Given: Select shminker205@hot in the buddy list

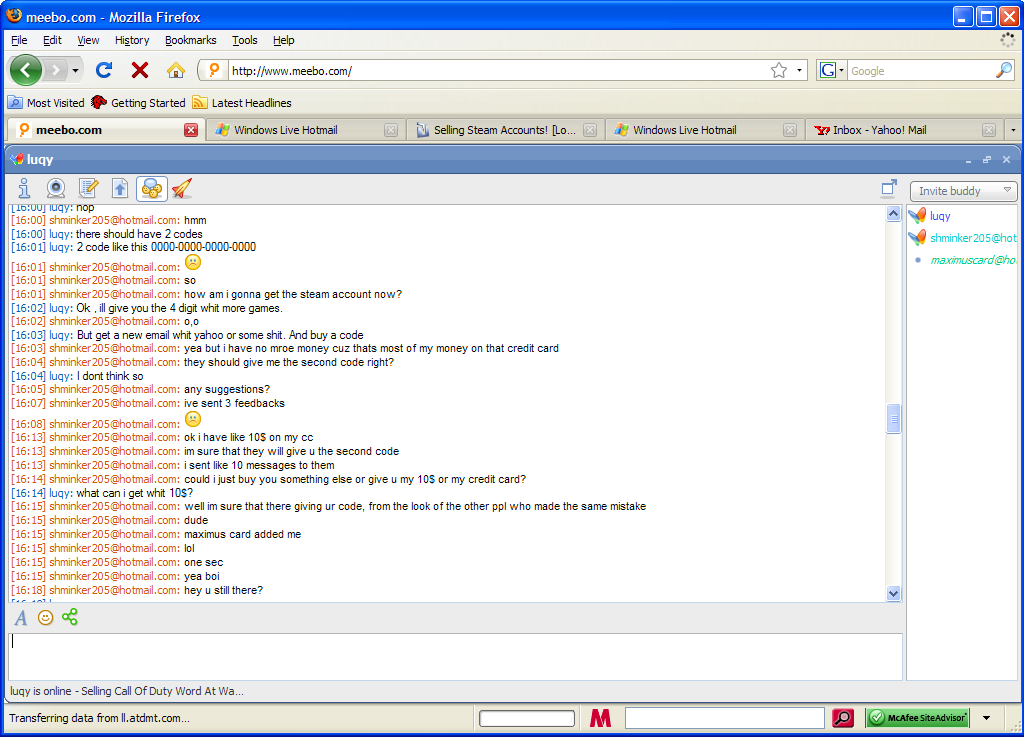Looking at the screenshot, I should click(962, 238).
